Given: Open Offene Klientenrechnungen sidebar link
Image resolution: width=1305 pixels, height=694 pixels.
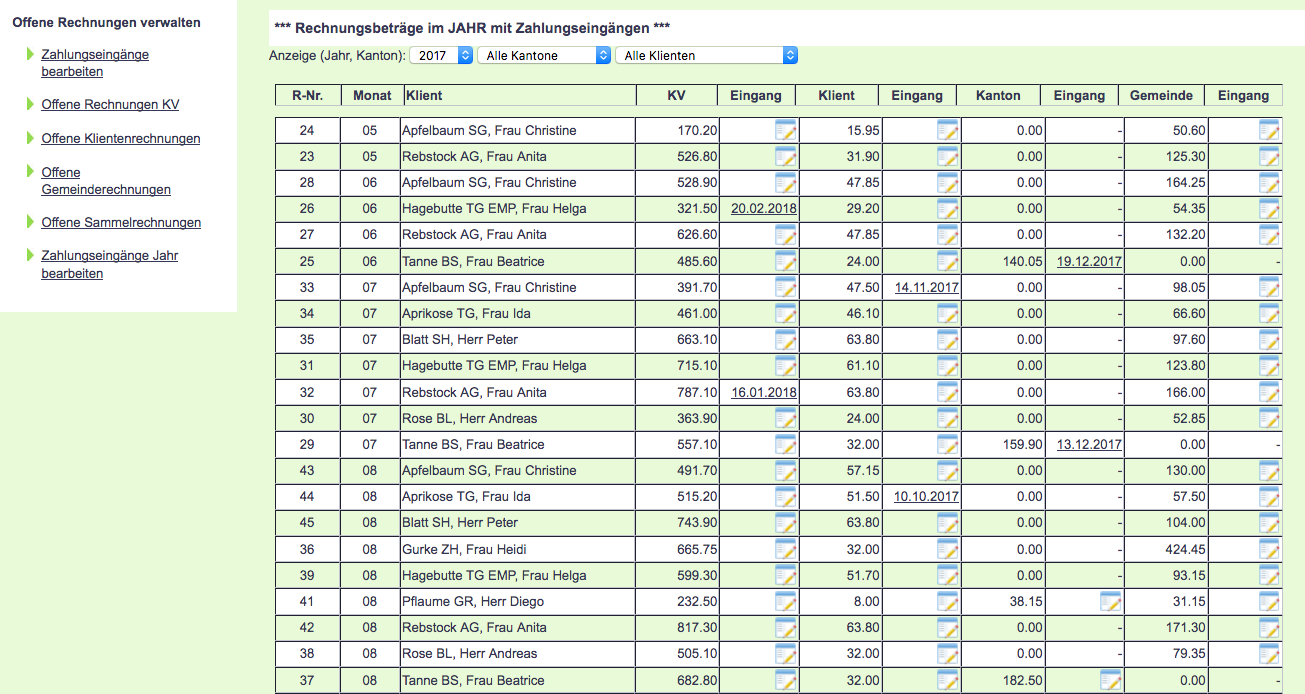Looking at the screenshot, I should pyautogui.click(x=120, y=139).
